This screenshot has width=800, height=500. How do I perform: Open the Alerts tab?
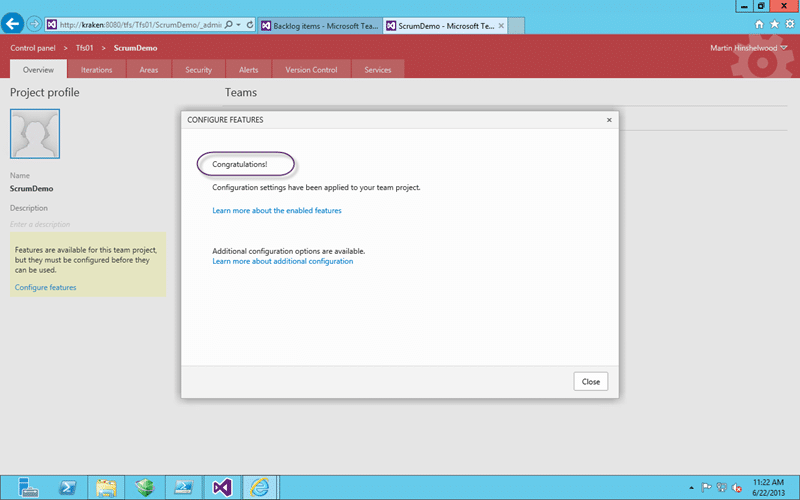248,69
